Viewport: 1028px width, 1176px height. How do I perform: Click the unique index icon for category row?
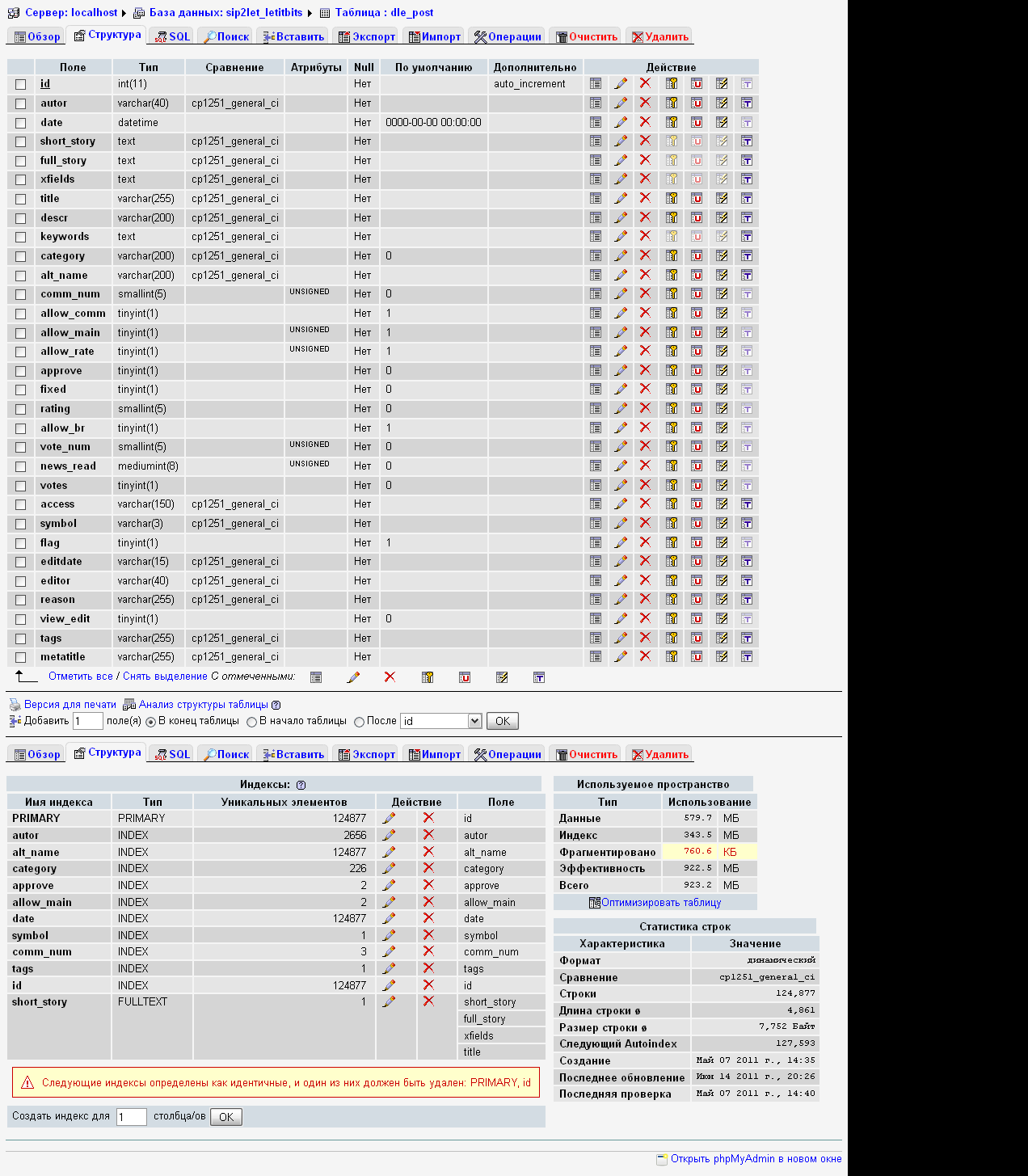point(697,256)
